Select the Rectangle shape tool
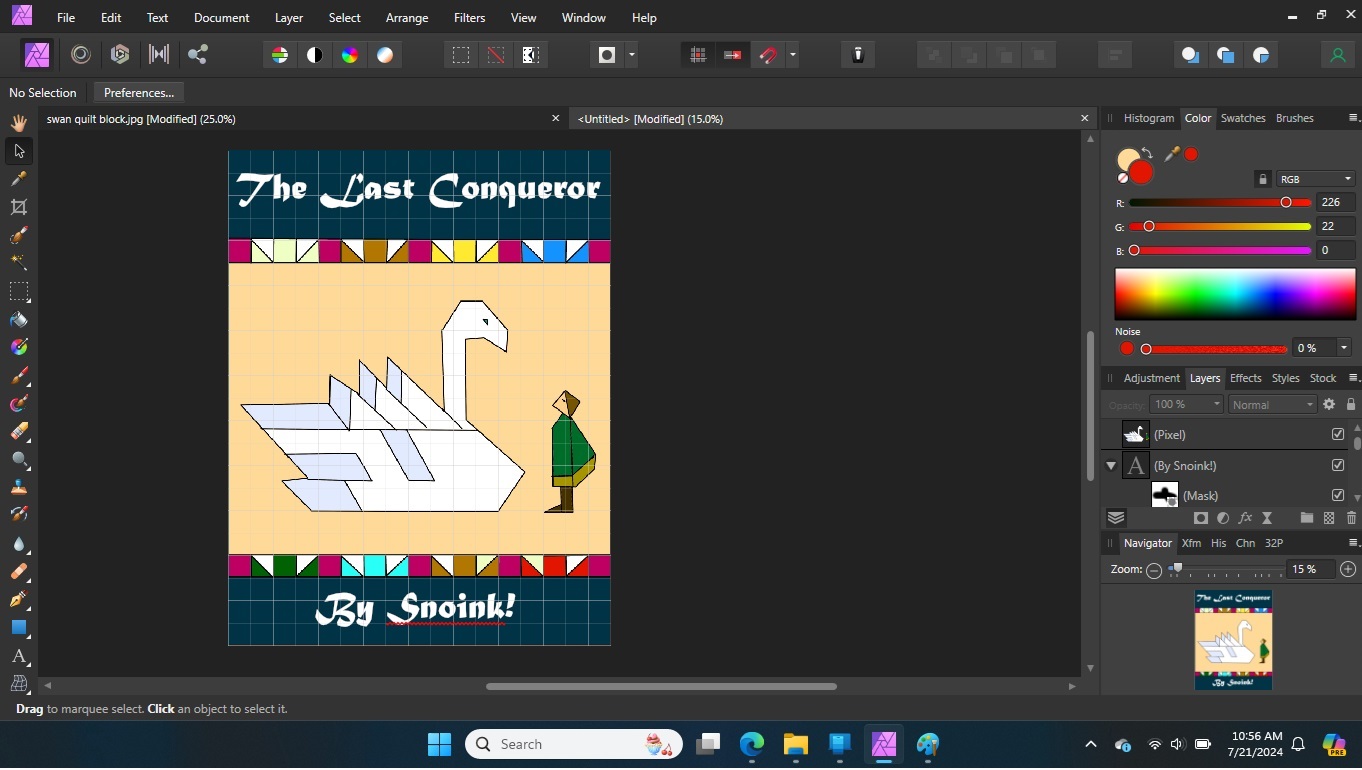This screenshot has width=1362, height=770. click(x=19, y=628)
